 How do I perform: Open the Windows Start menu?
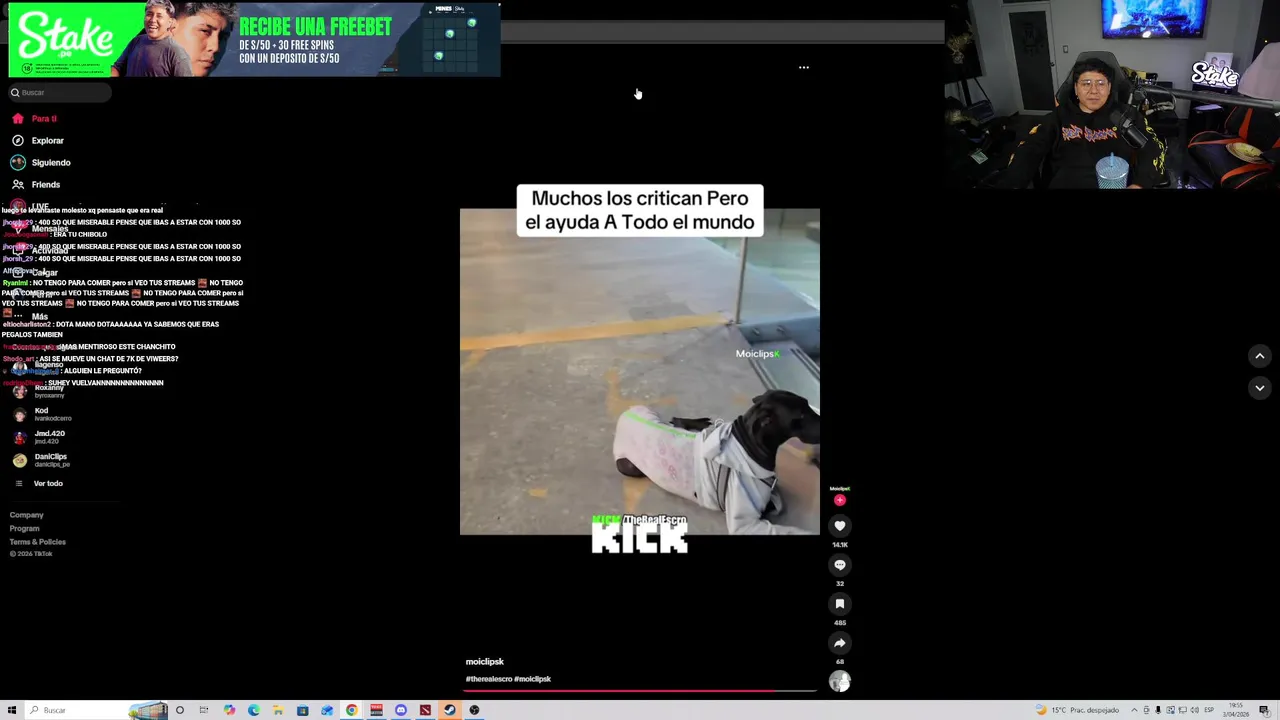point(12,710)
